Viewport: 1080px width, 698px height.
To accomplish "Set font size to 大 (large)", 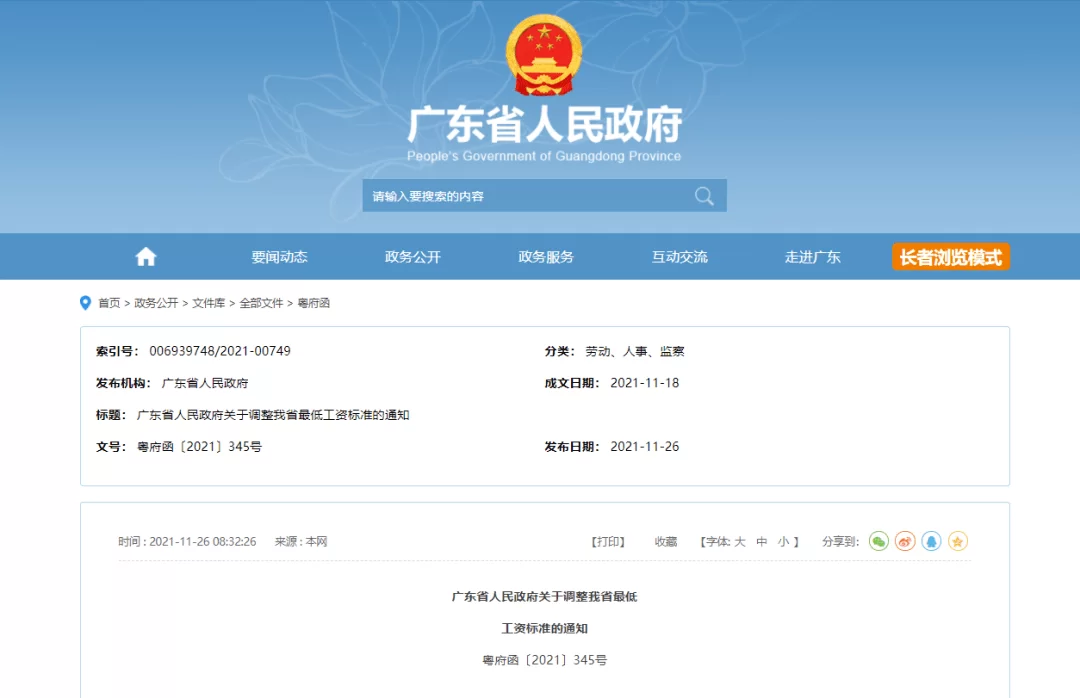I will click(x=740, y=542).
